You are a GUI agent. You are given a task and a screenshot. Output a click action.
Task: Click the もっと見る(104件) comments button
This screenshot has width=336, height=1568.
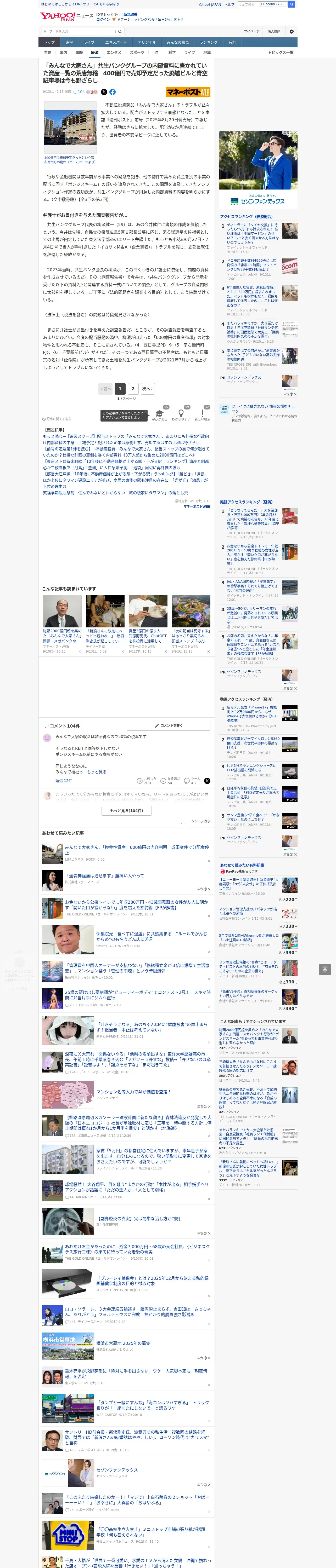(126, 810)
